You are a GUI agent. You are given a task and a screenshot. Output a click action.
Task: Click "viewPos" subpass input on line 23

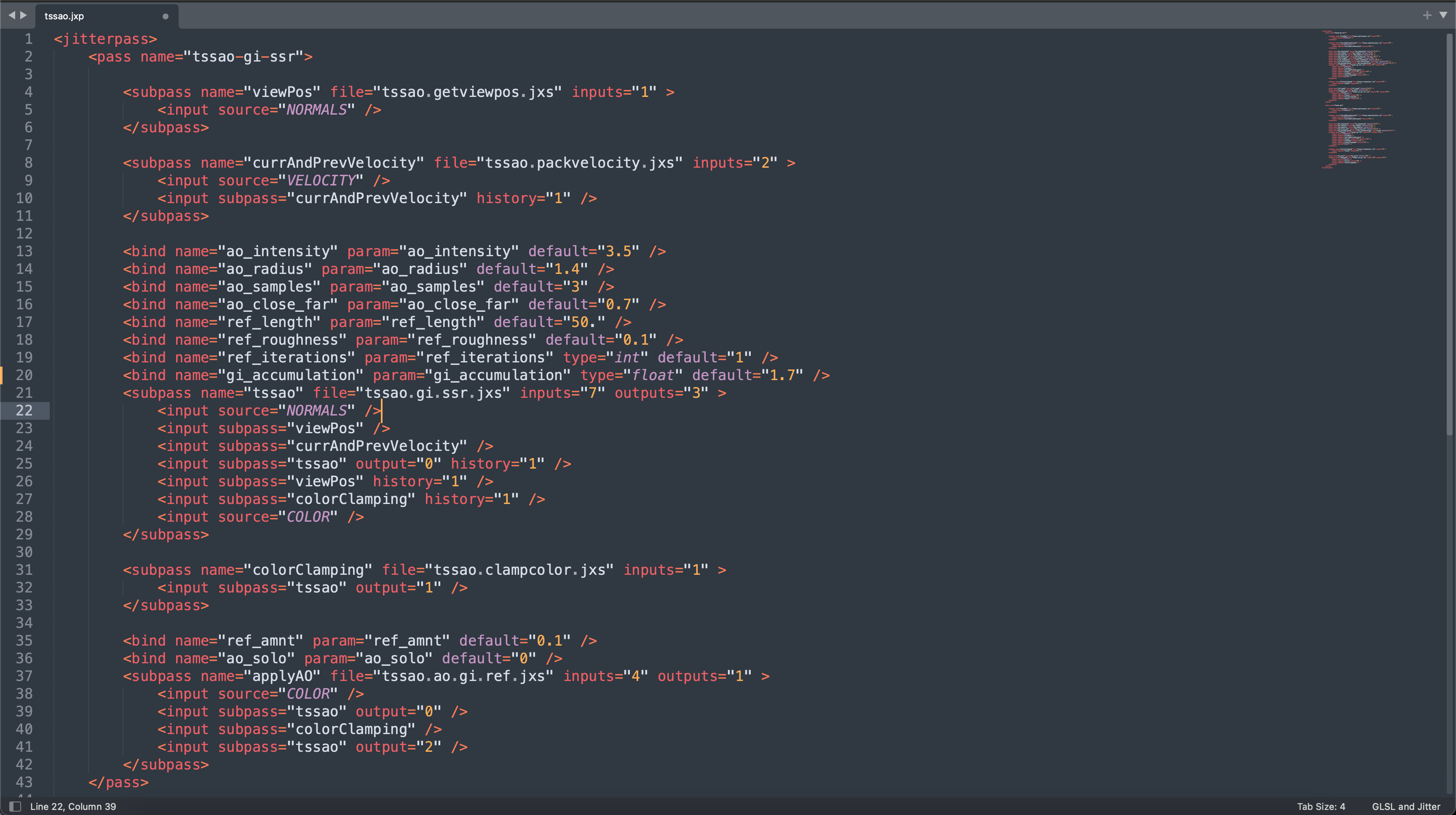[325, 429]
